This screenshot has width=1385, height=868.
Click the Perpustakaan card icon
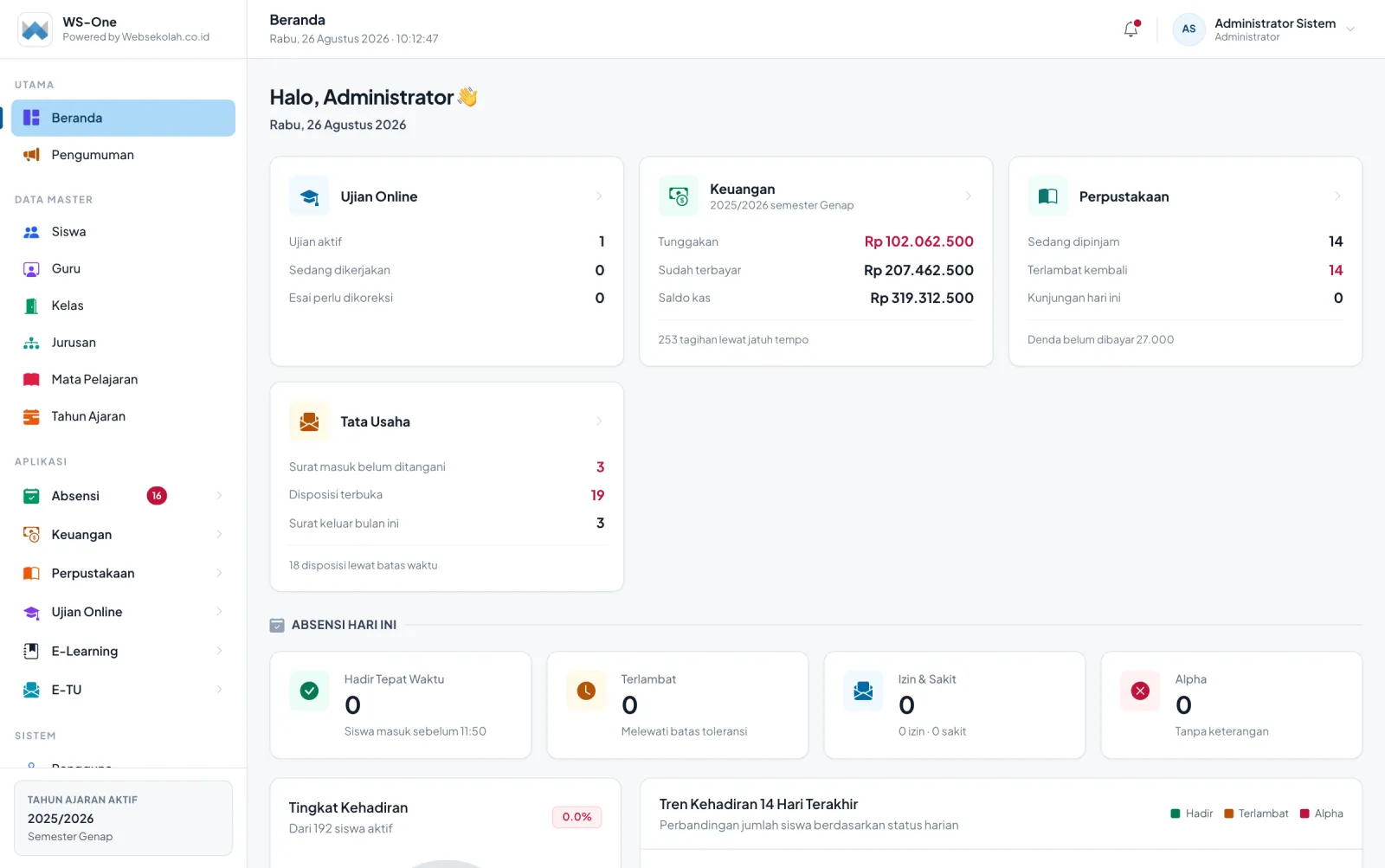1047,196
